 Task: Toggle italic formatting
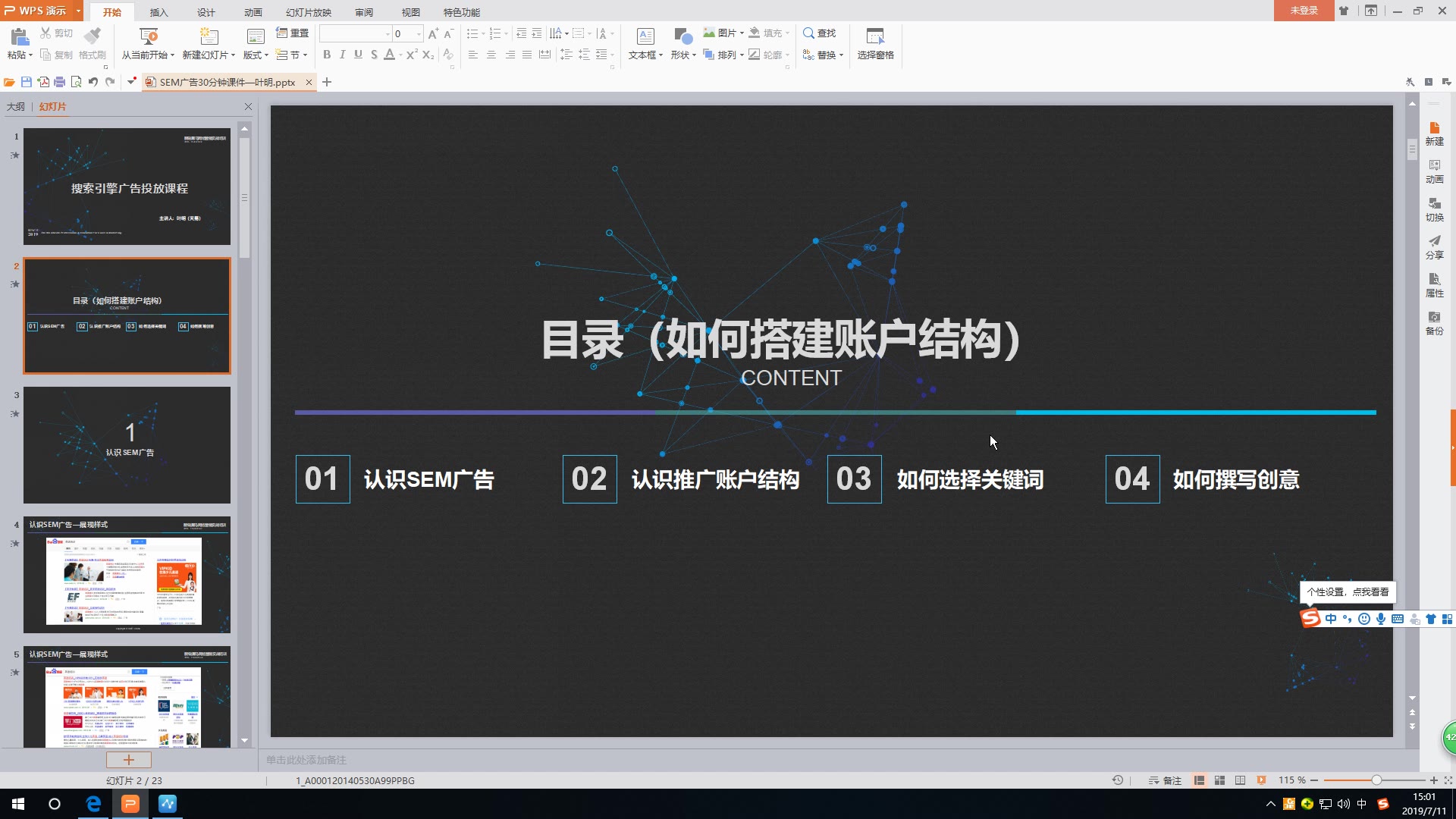342,55
